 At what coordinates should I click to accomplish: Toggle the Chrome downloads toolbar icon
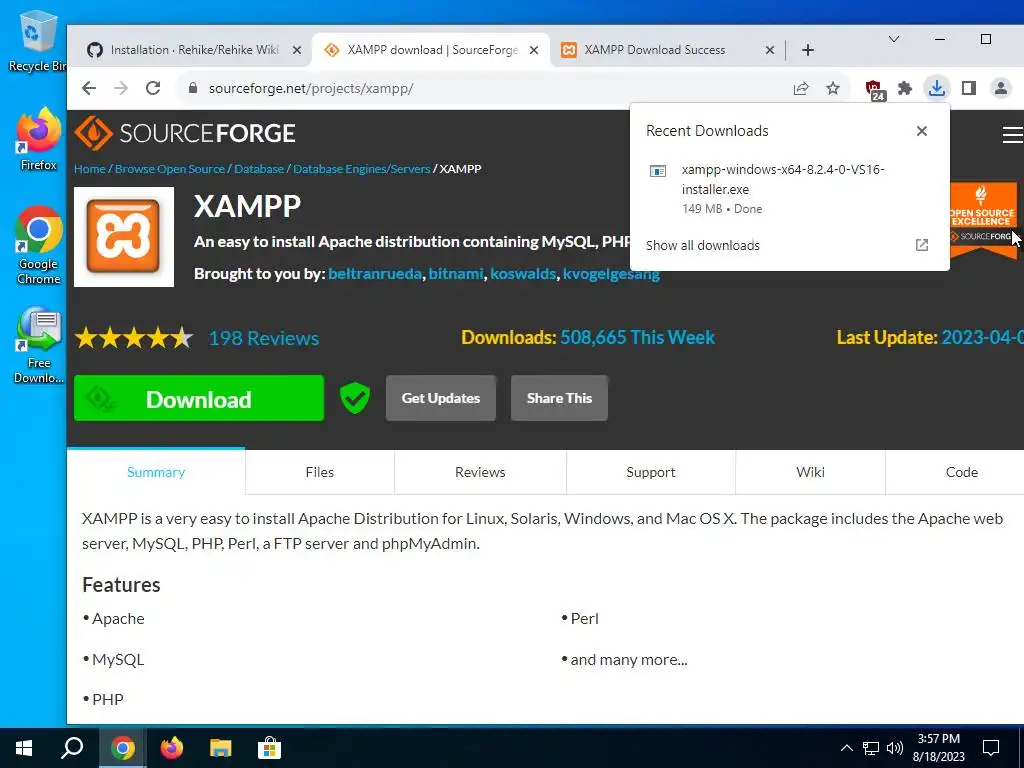point(937,88)
